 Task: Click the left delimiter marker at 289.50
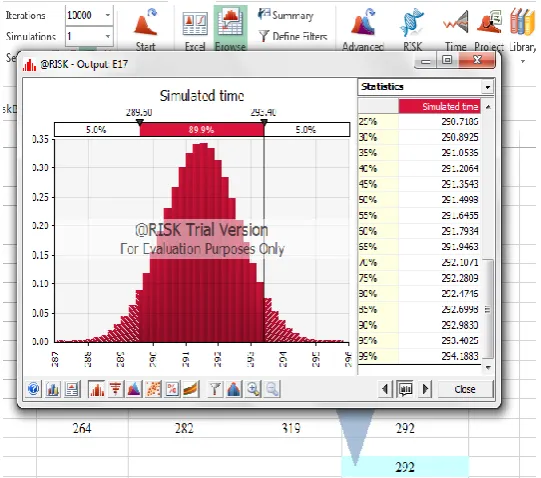[139, 122]
